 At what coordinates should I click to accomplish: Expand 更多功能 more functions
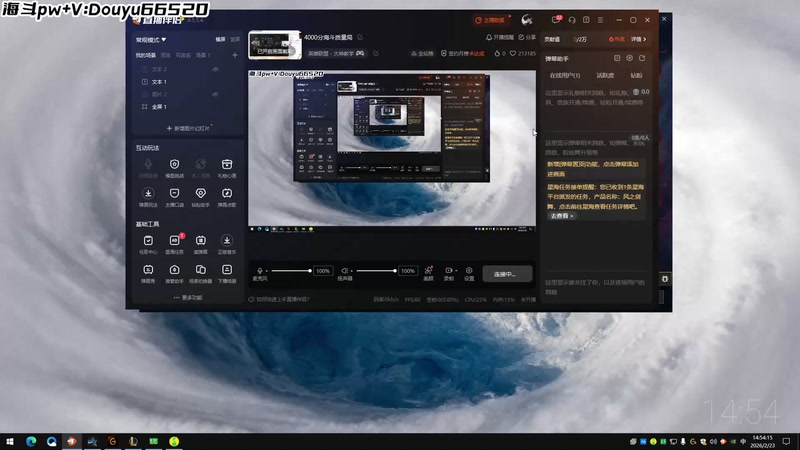188,297
